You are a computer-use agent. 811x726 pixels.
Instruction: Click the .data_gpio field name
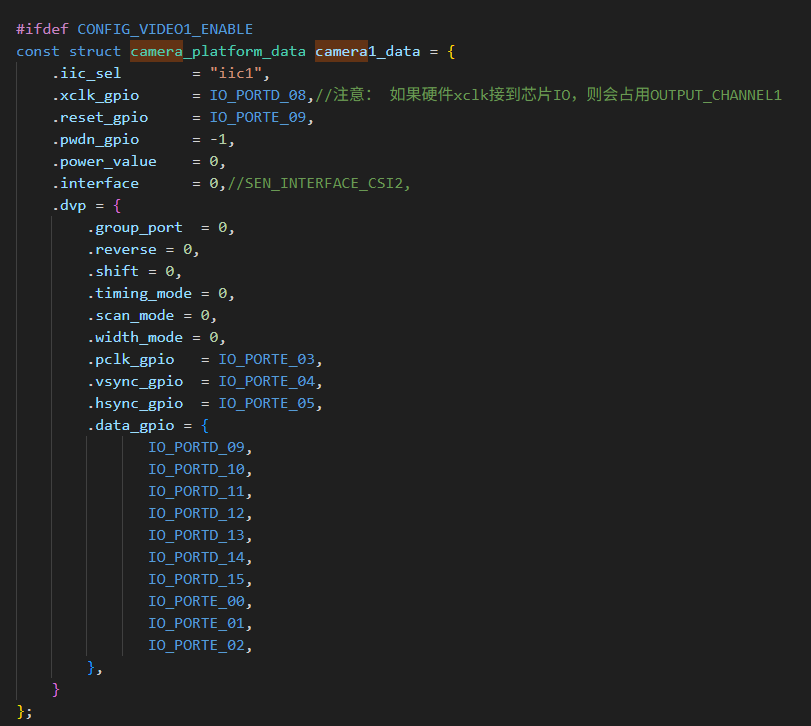pyautogui.click(x=130, y=426)
